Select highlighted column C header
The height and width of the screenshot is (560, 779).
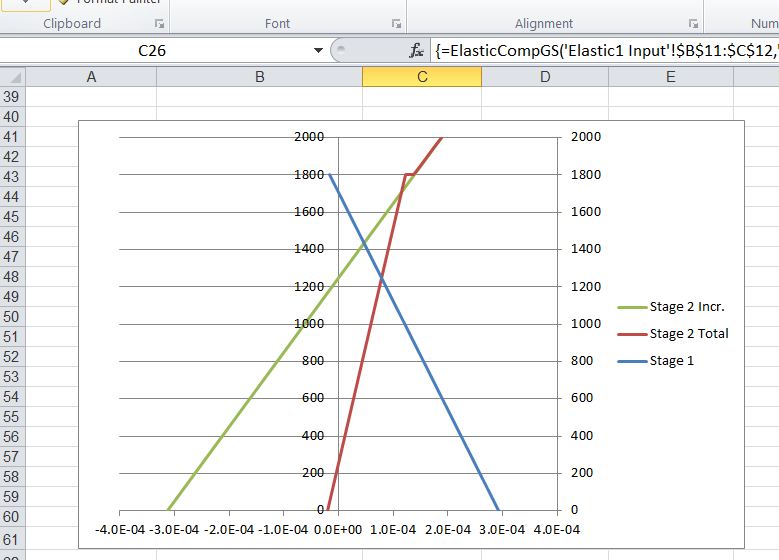pos(422,77)
